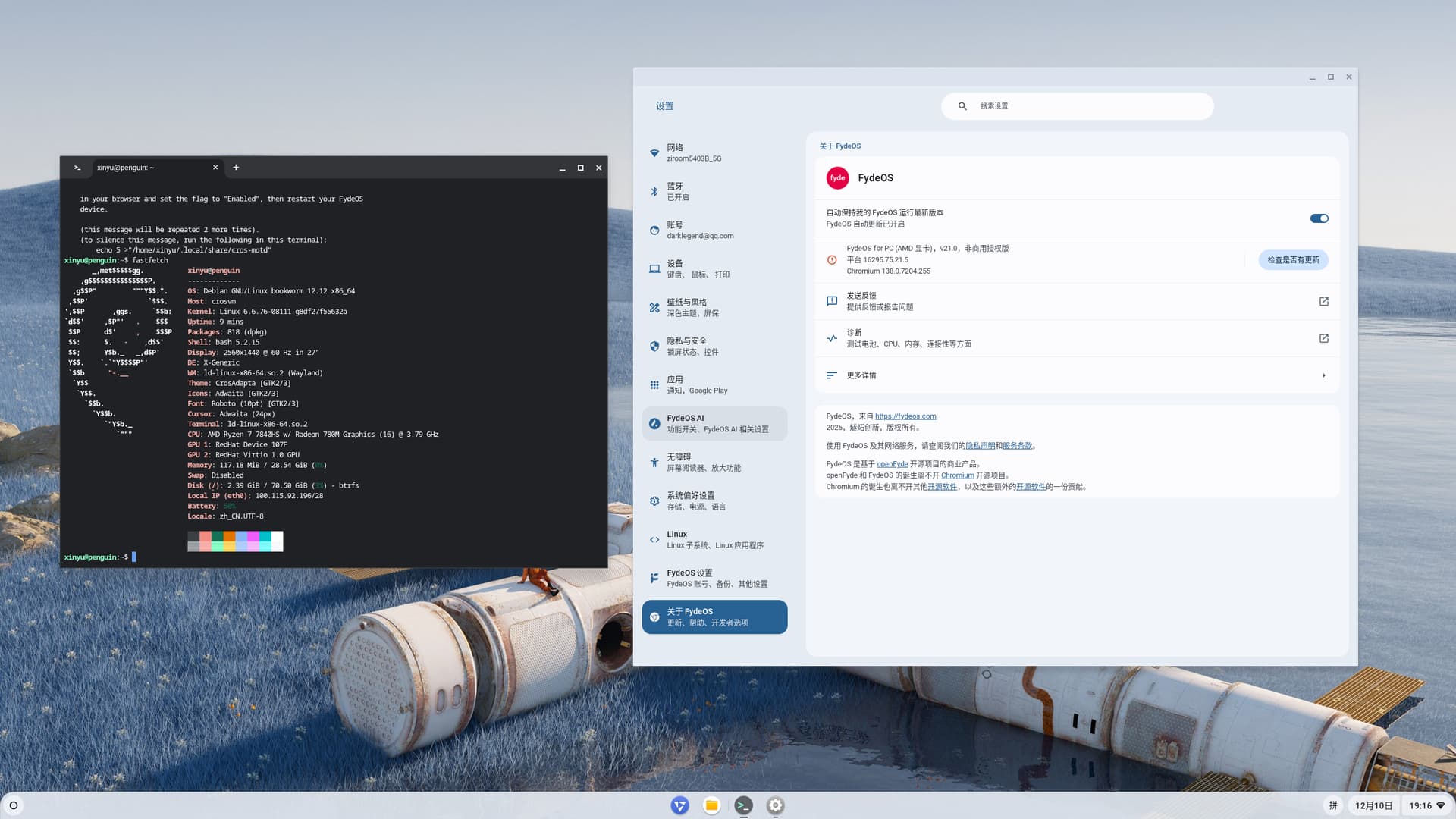Open the Send feedback external link icon

coord(1323,302)
